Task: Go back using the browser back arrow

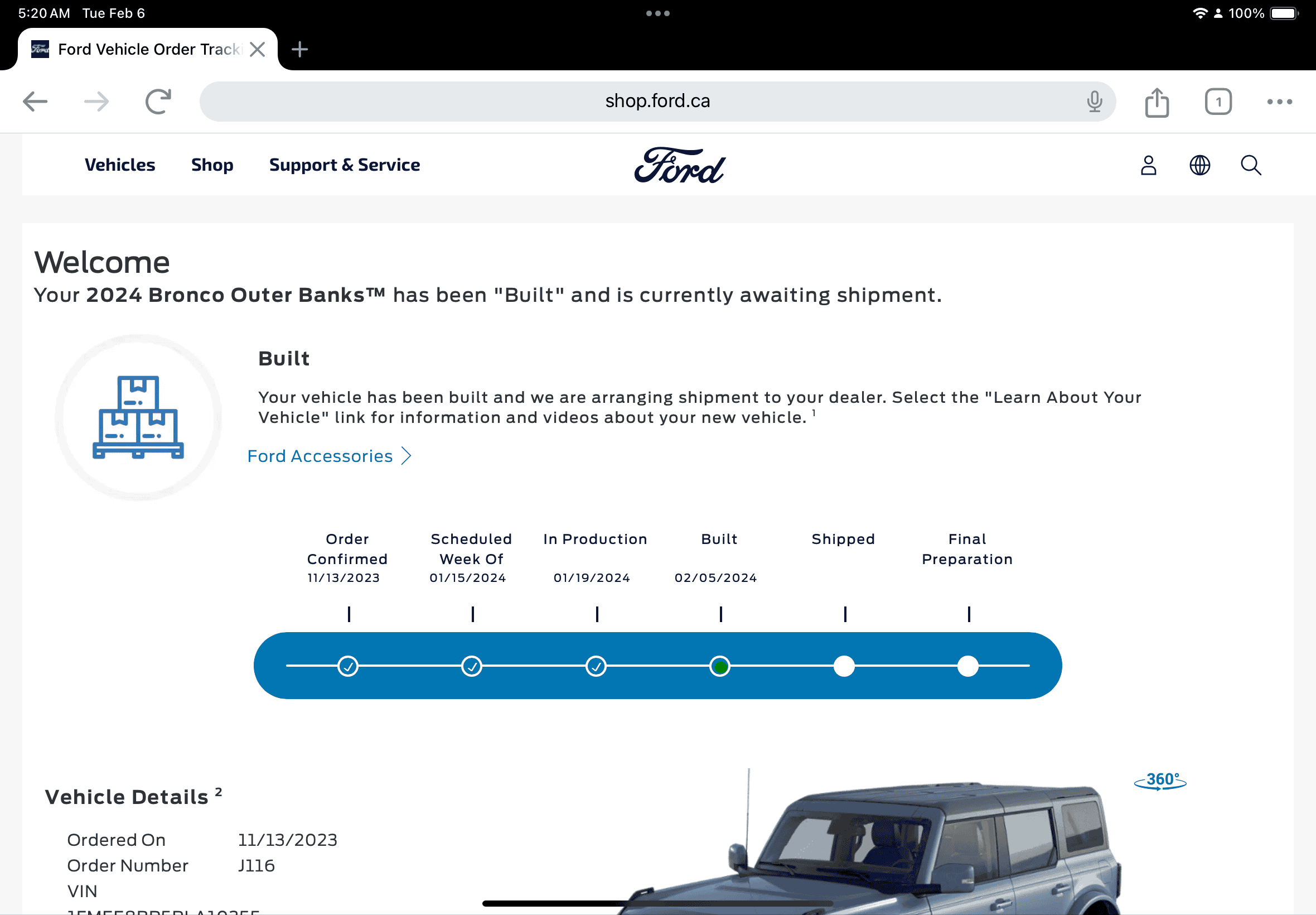Action: click(35, 102)
